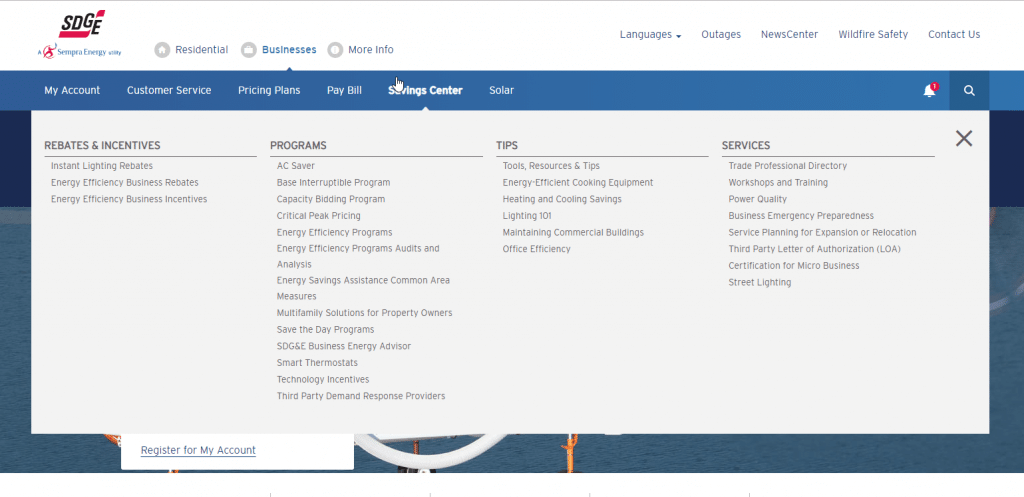Select Critical Peak Pricing

click(319, 216)
